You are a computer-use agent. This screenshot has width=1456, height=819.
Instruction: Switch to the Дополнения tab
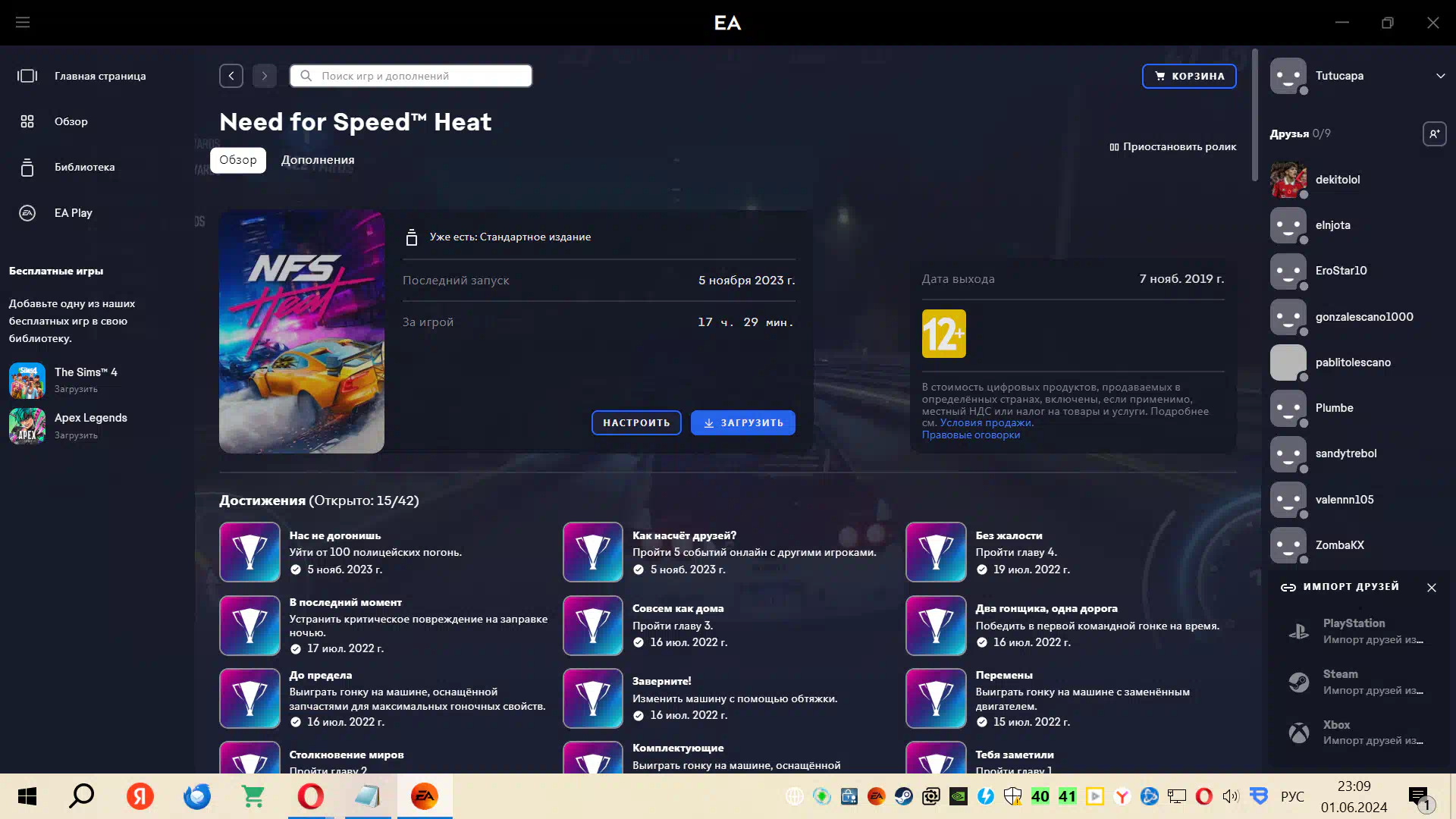click(318, 160)
